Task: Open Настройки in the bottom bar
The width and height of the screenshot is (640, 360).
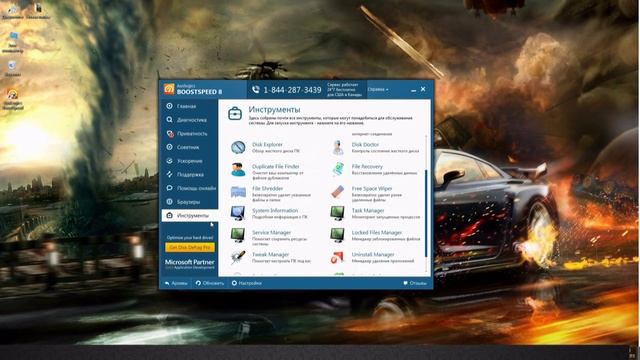Action: pyautogui.click(x=247, y=283)
